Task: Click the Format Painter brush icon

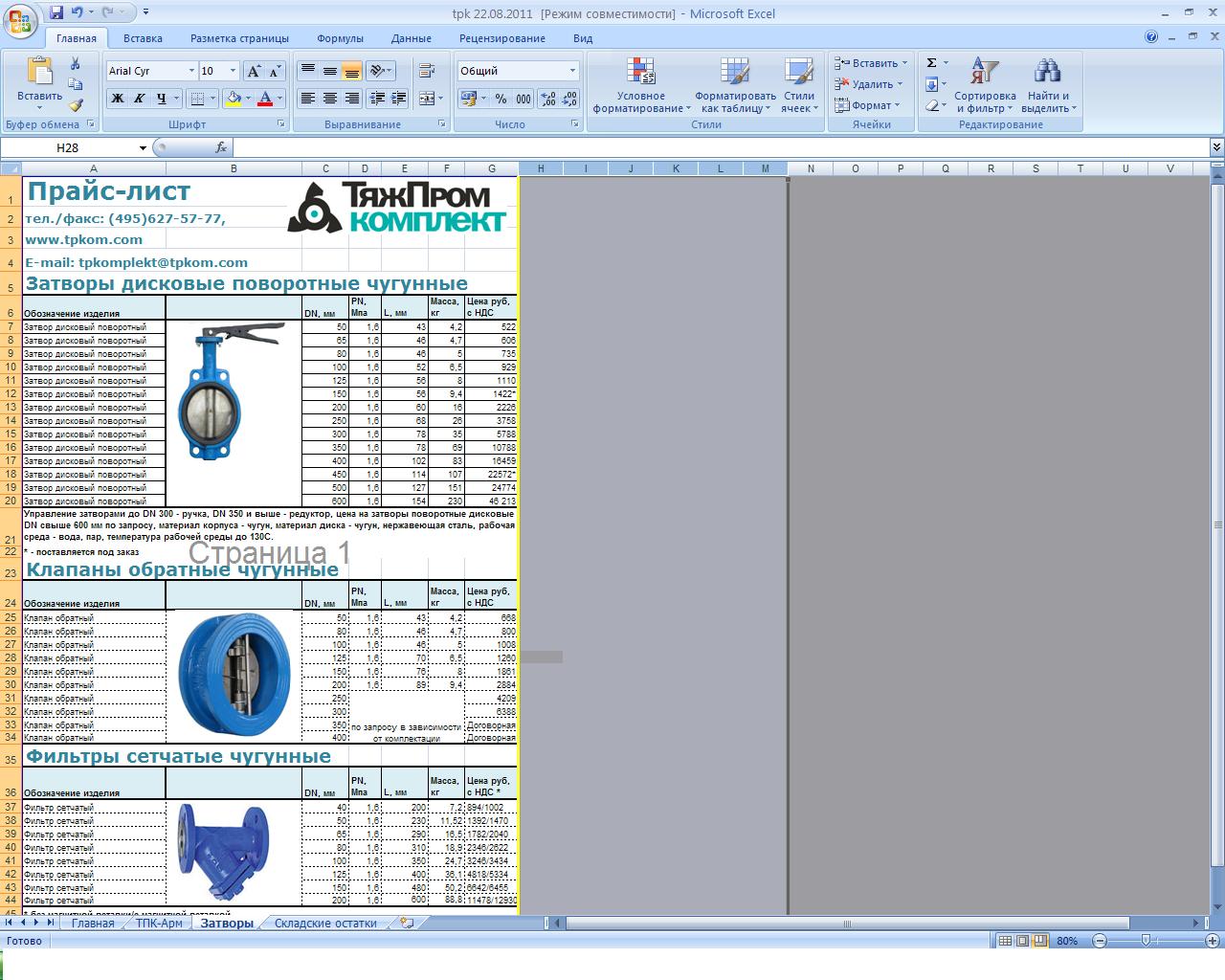Action: pyautogui.click(x=76, y=105)
